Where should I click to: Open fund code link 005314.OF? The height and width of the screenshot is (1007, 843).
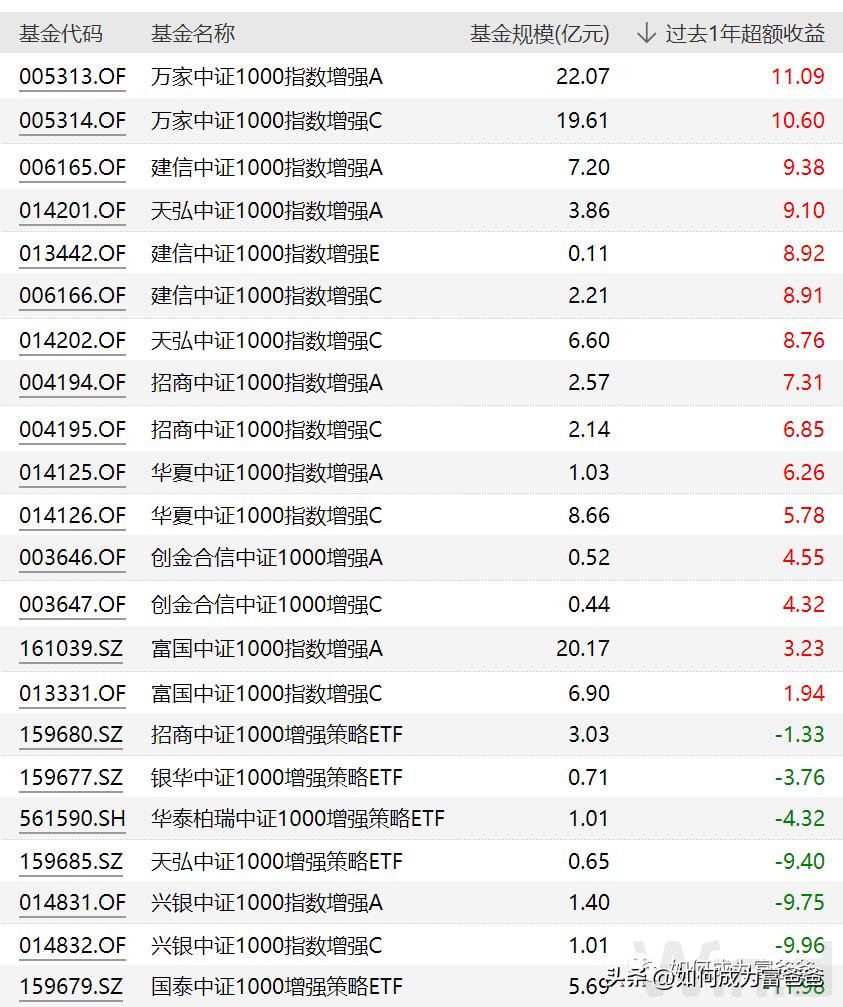pos(73,120)
